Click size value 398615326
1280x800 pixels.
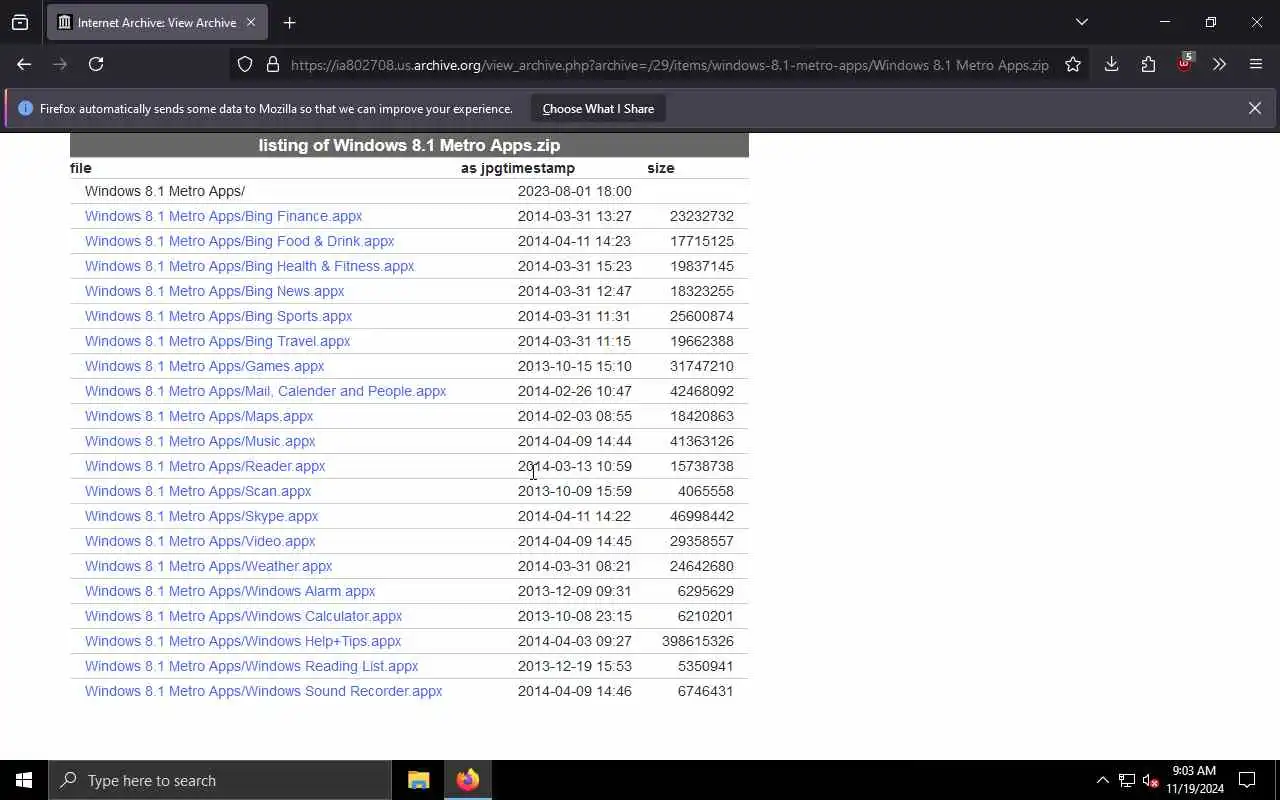(697, 641)
